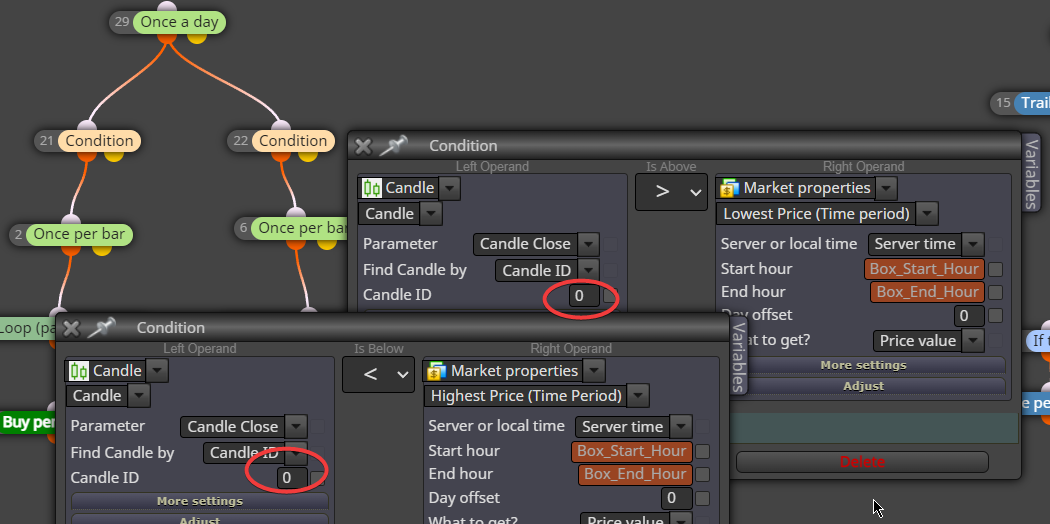1050x524 pixels.
Task: Pin the upper Condition dialog
Action: coord(394,146)
